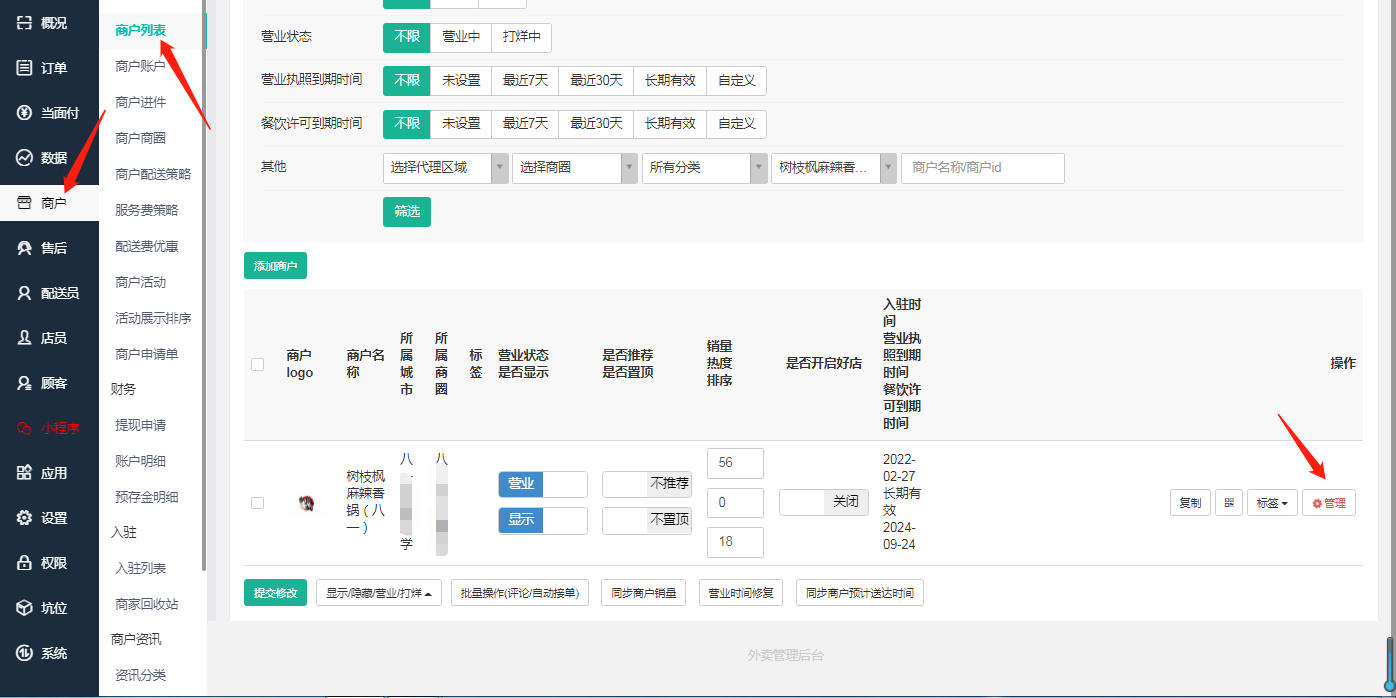Open the 权限 lock icon in sidebar
Viewport: 1396px width, 698px height.
coord(25,563)
